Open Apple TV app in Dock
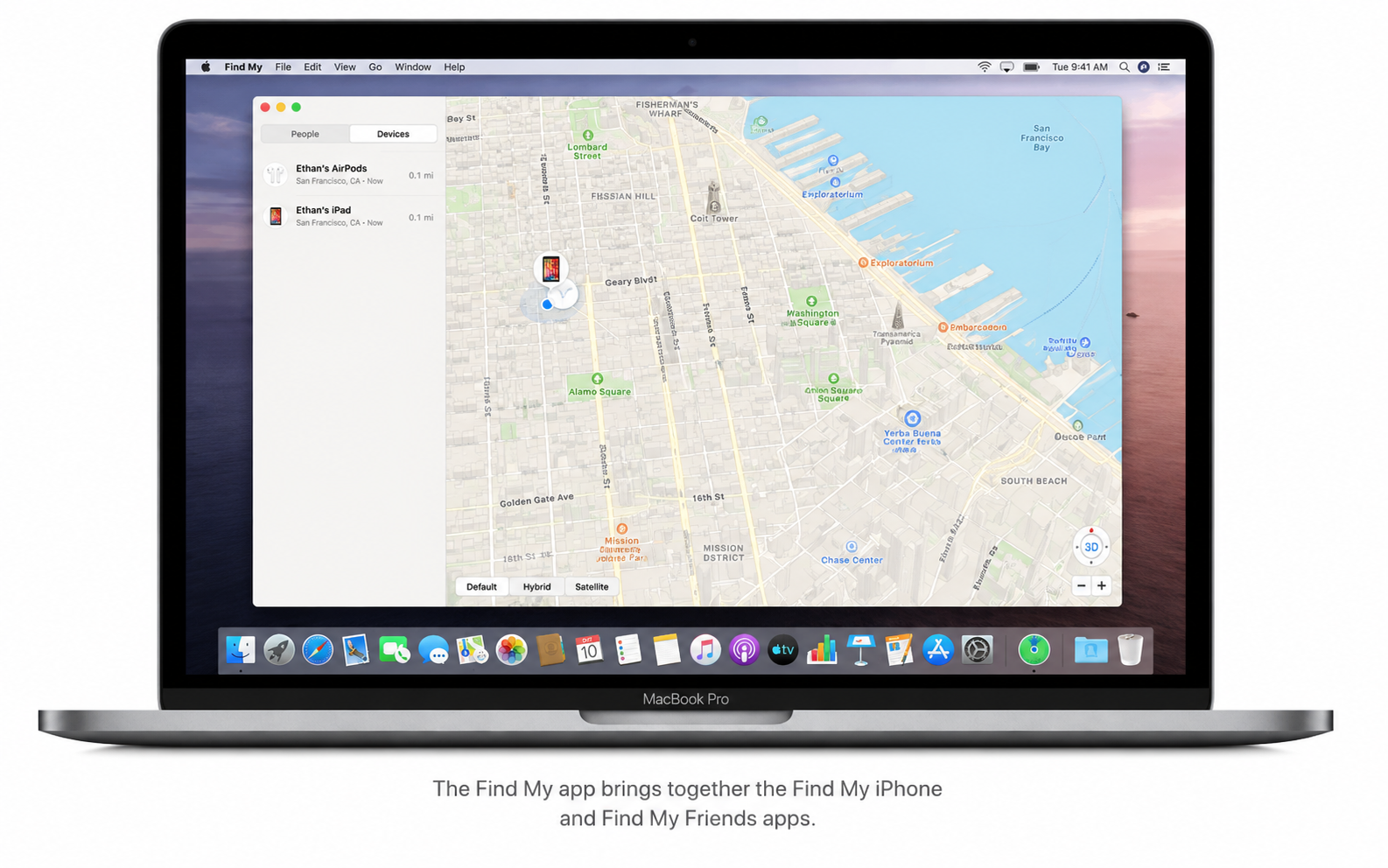Screen dimensions: 1388x868 [782, 650]
